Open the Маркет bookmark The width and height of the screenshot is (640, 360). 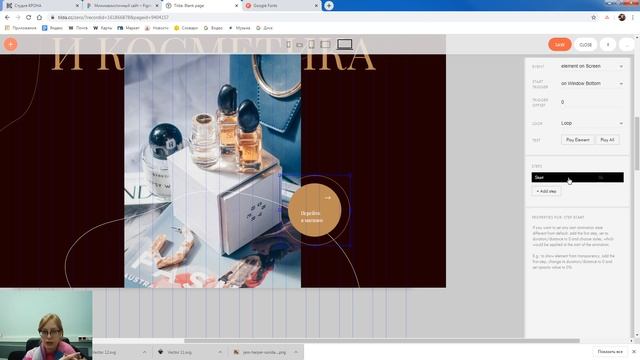click(129, 28)
